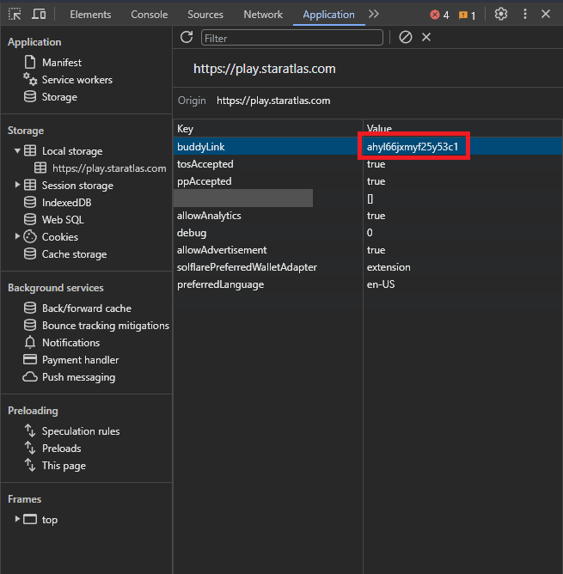Collapse the Local storage tree

(x=17, y=151)
